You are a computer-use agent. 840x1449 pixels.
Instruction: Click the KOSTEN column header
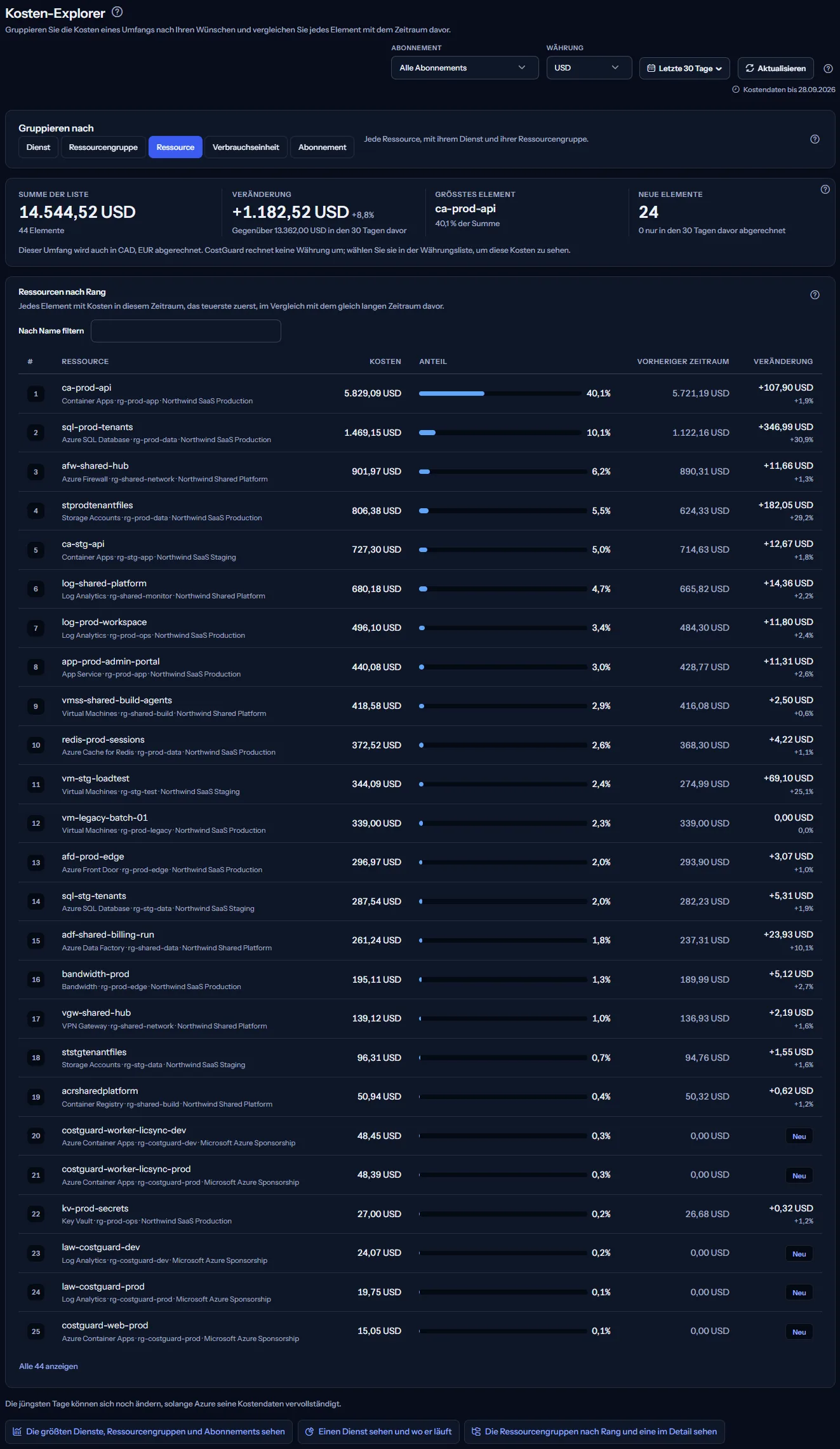point(385,361)
